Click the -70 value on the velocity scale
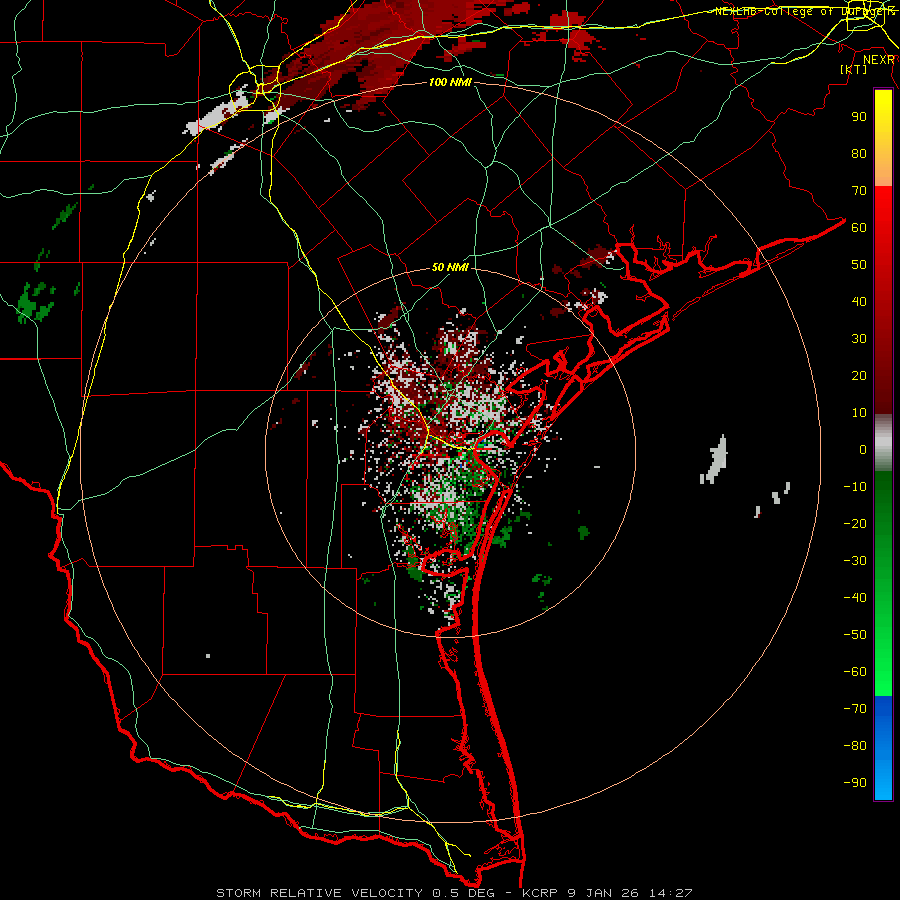The width and height of the screenshot is (900, 900). (855, 709)
